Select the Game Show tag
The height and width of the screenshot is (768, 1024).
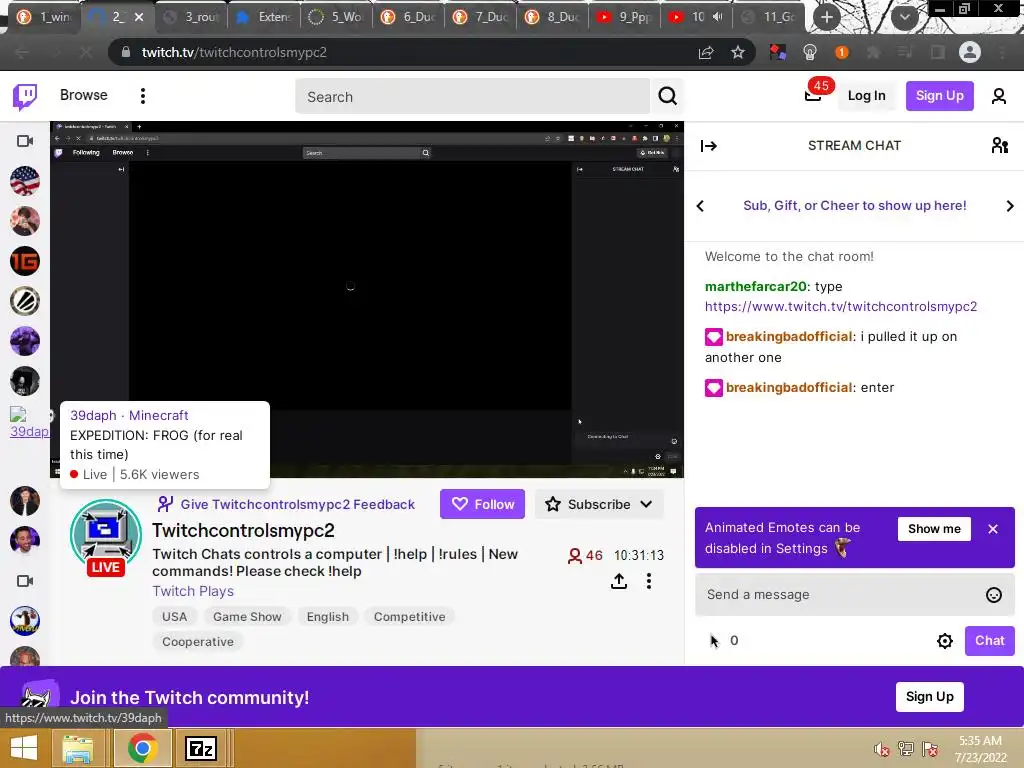[247, 616]
